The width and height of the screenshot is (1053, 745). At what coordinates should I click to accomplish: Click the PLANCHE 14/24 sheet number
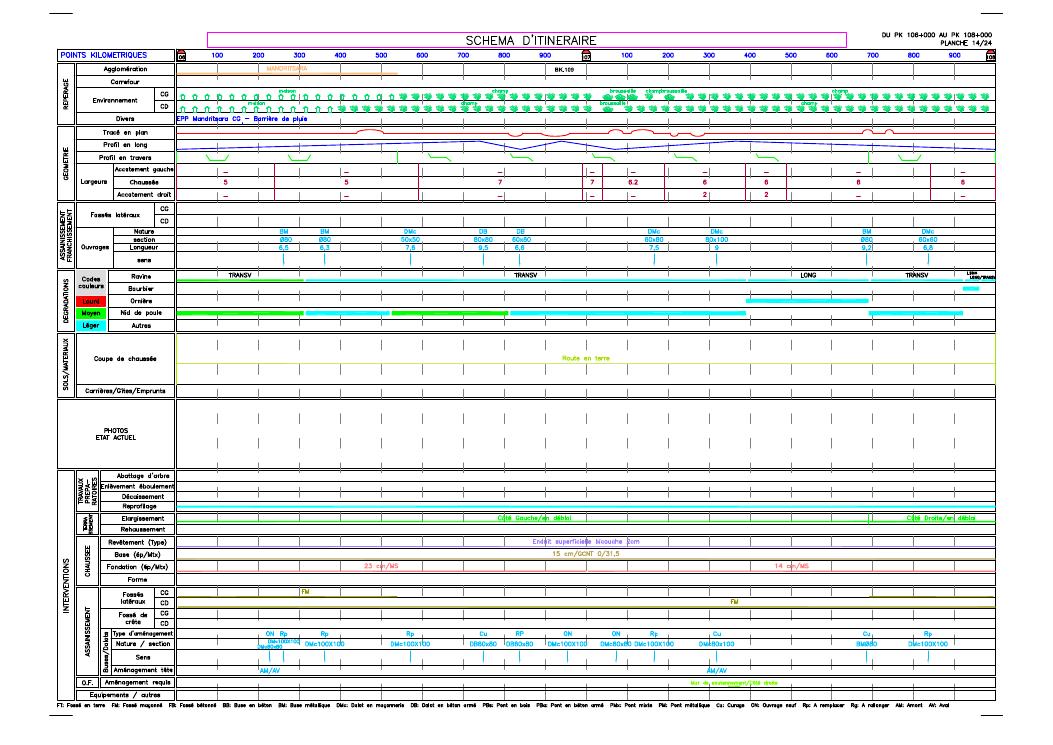click(965, 44)
